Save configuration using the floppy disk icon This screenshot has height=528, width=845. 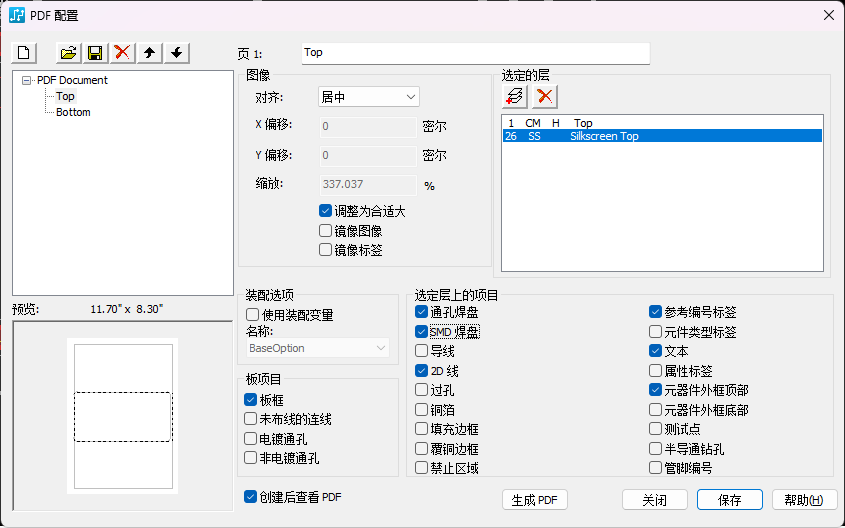point(95,53)
